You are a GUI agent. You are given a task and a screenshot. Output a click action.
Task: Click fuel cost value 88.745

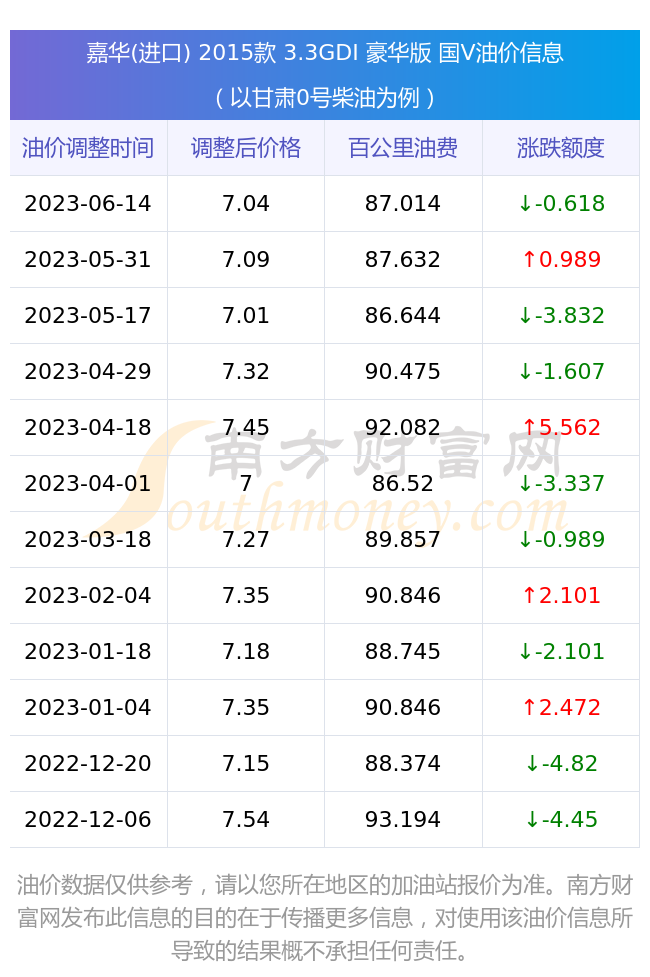pos(403,652)
